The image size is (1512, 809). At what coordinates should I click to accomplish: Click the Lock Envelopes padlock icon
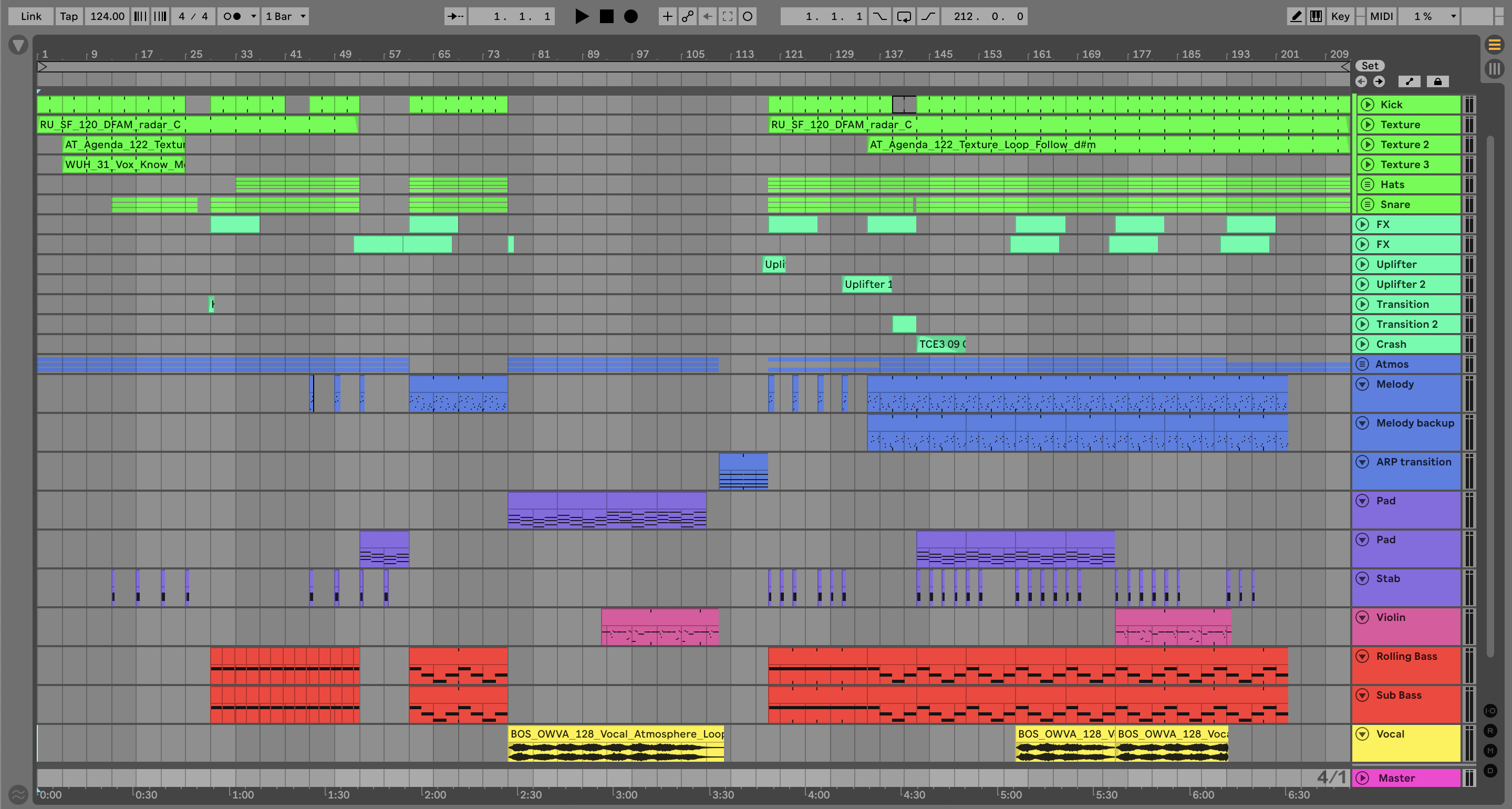point(1437,81)
